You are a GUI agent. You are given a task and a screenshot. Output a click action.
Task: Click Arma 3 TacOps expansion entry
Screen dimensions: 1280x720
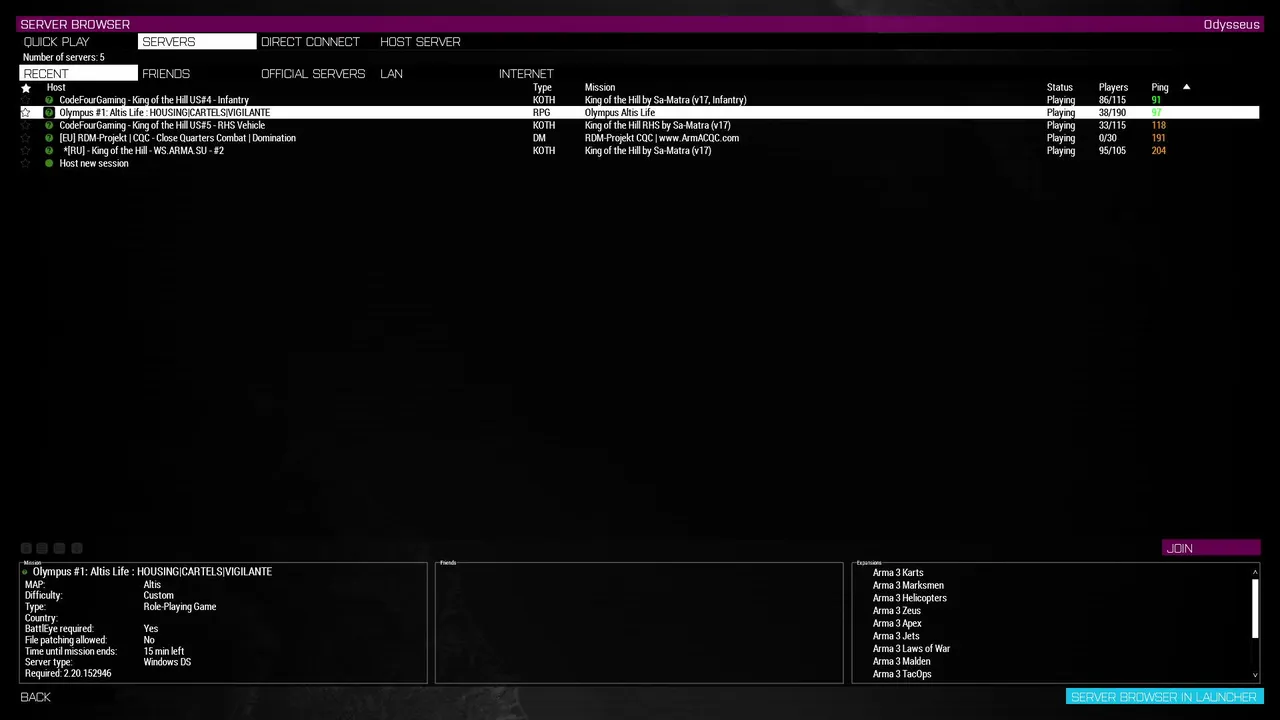pyautogui.click(x=902, y=674)
